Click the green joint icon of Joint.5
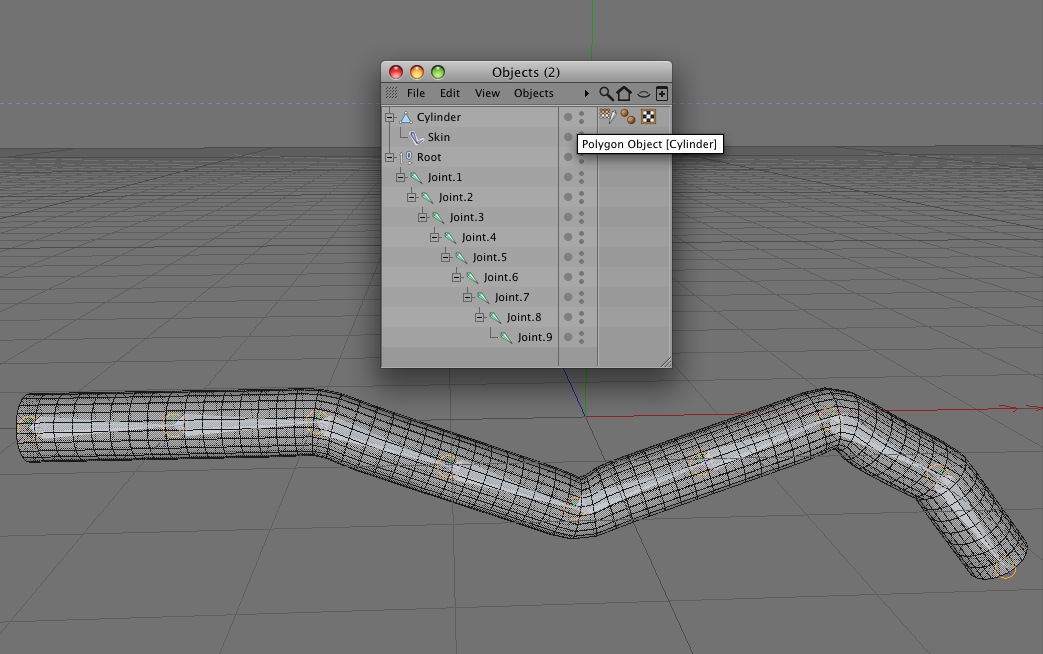The height and width of the screenshot is (654, 1043). tap(461, 257)
